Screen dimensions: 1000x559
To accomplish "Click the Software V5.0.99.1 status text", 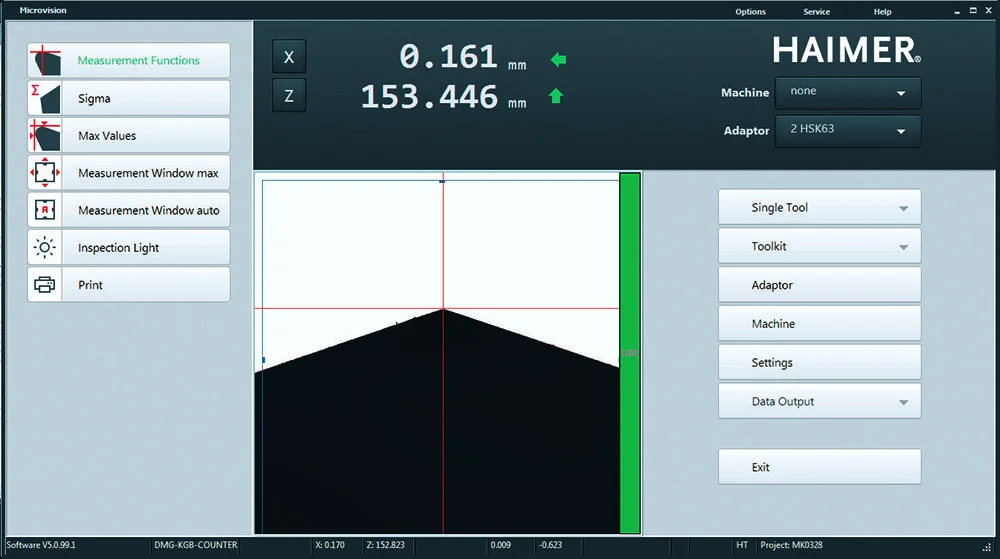I will point(41,545).
